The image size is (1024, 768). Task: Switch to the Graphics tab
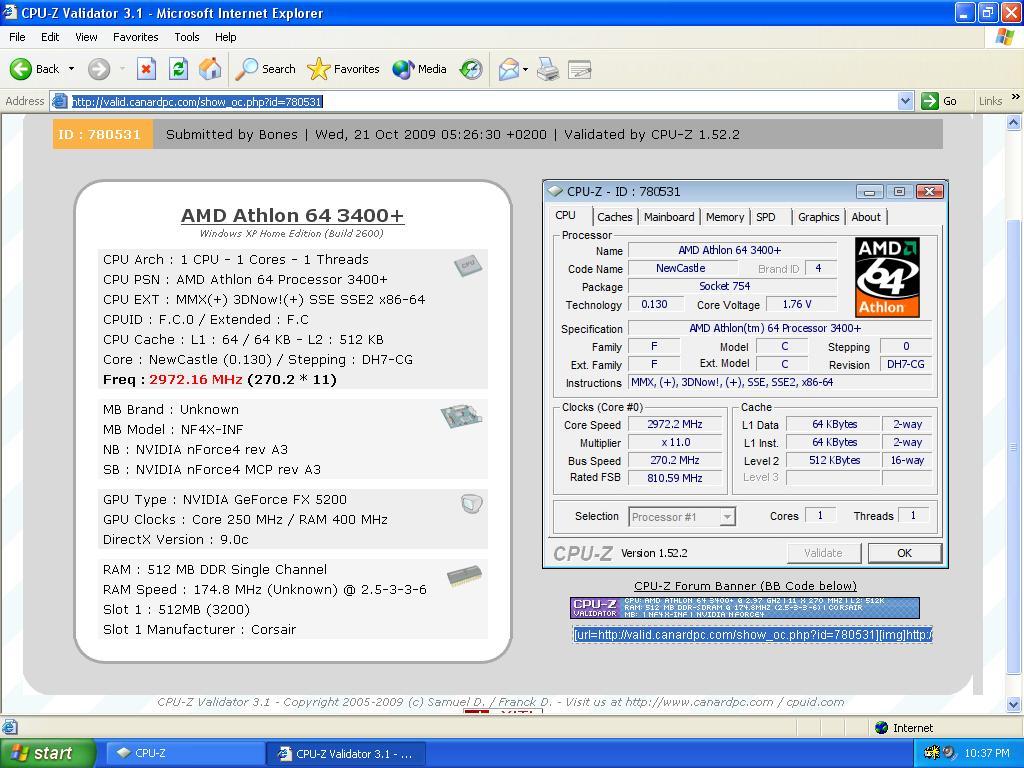tap(818, 217)
